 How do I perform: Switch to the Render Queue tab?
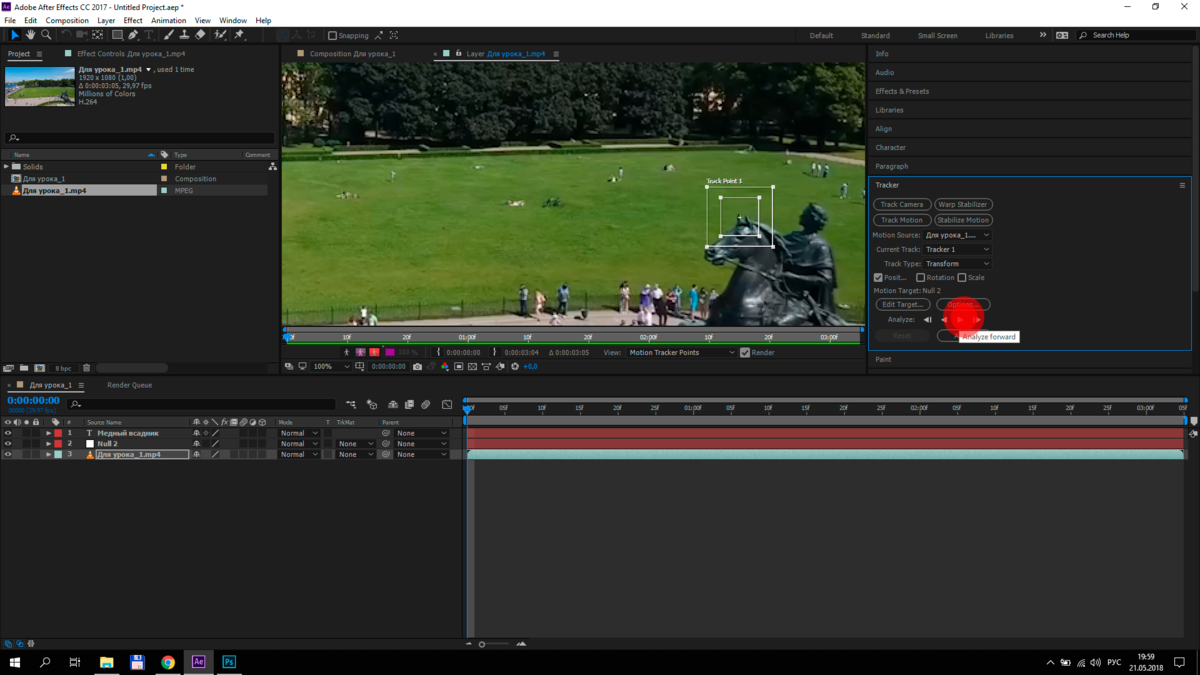tap(129, 385)
